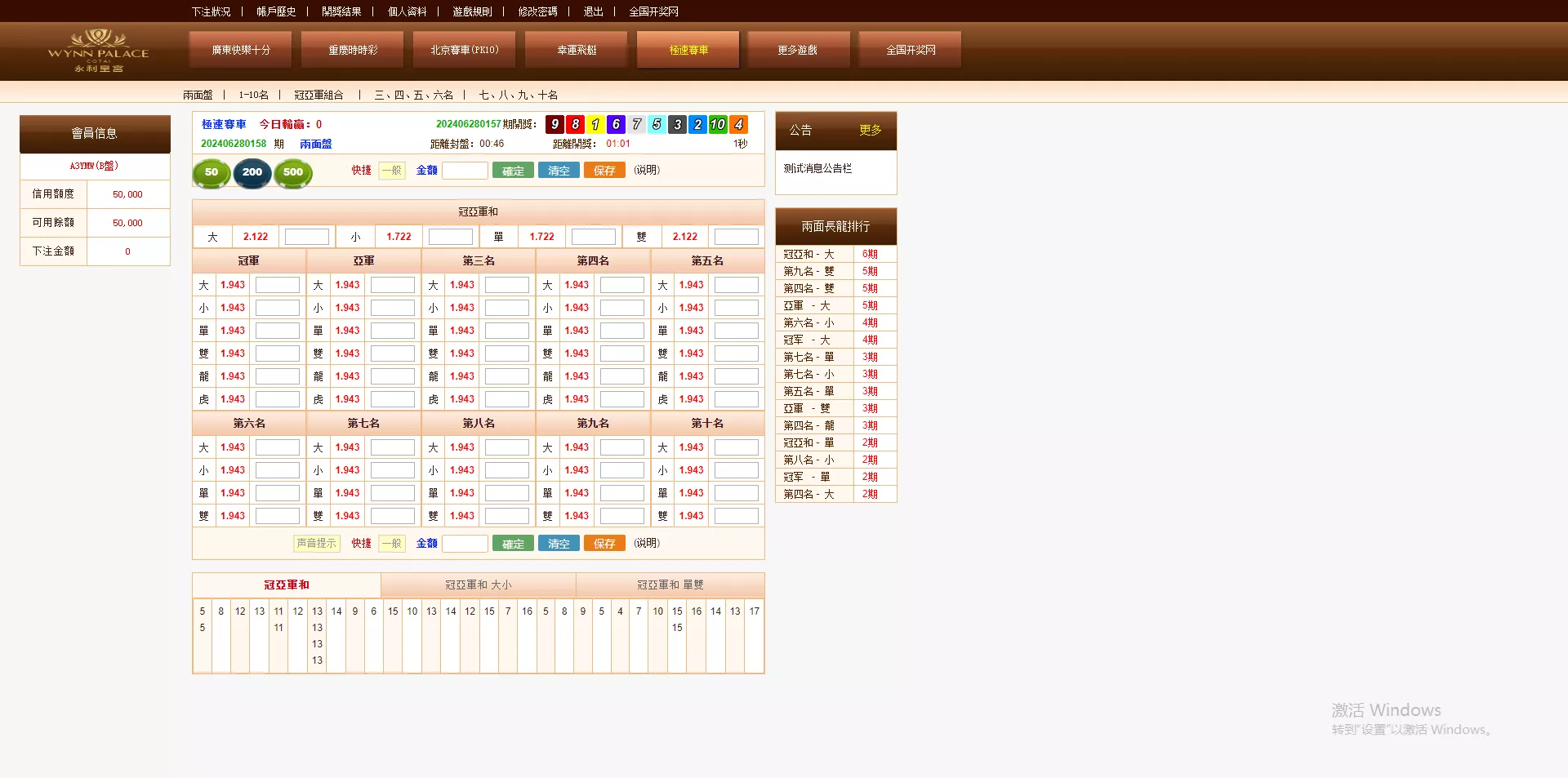Open the (说明) instructions link
1568x778 pixels.
click(x=646, y=170)
